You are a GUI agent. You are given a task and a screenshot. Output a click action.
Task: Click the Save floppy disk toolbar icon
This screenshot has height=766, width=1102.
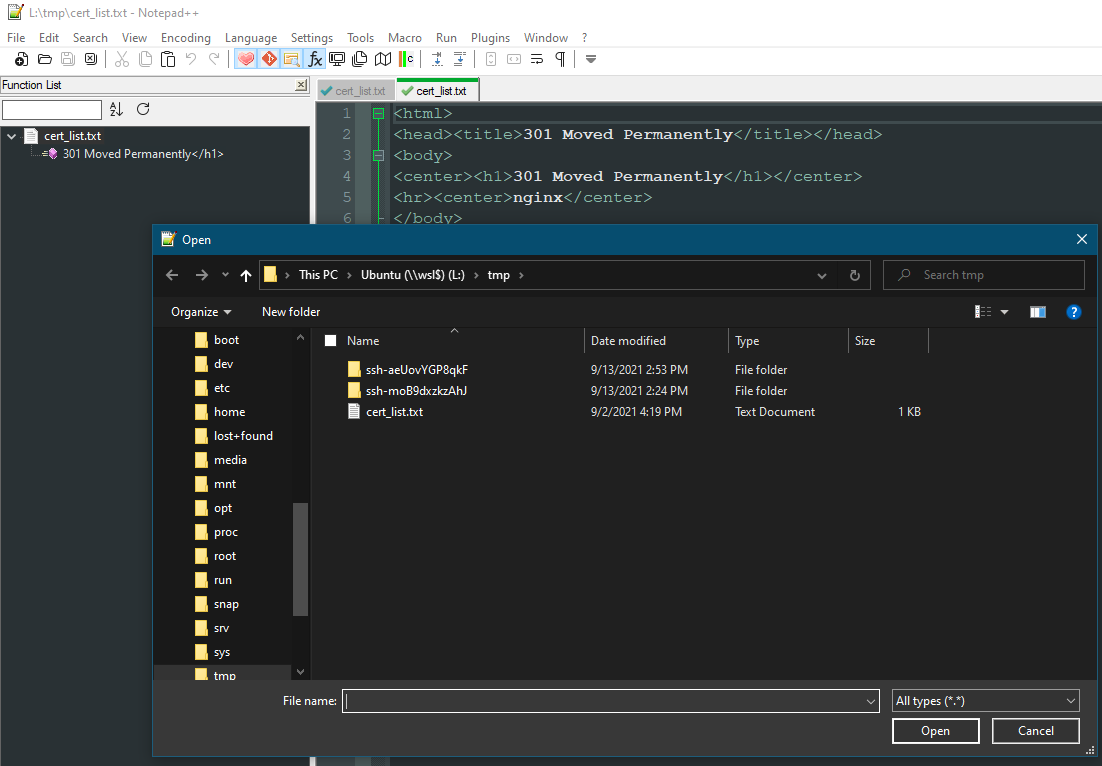click(x=67, y=60)
